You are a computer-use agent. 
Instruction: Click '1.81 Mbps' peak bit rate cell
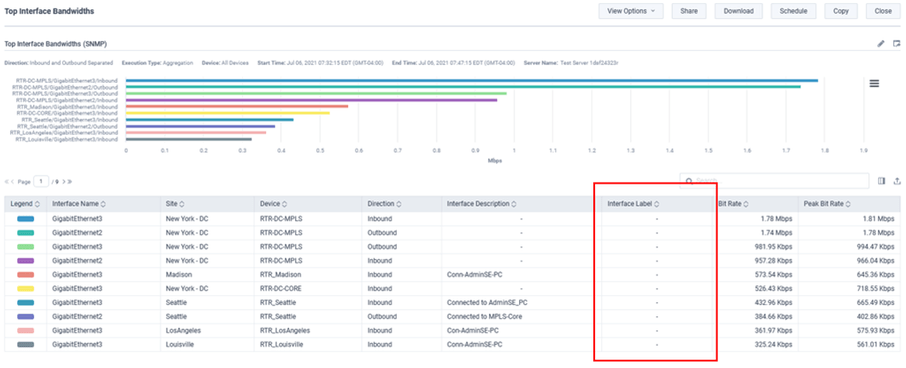[878, 219]
